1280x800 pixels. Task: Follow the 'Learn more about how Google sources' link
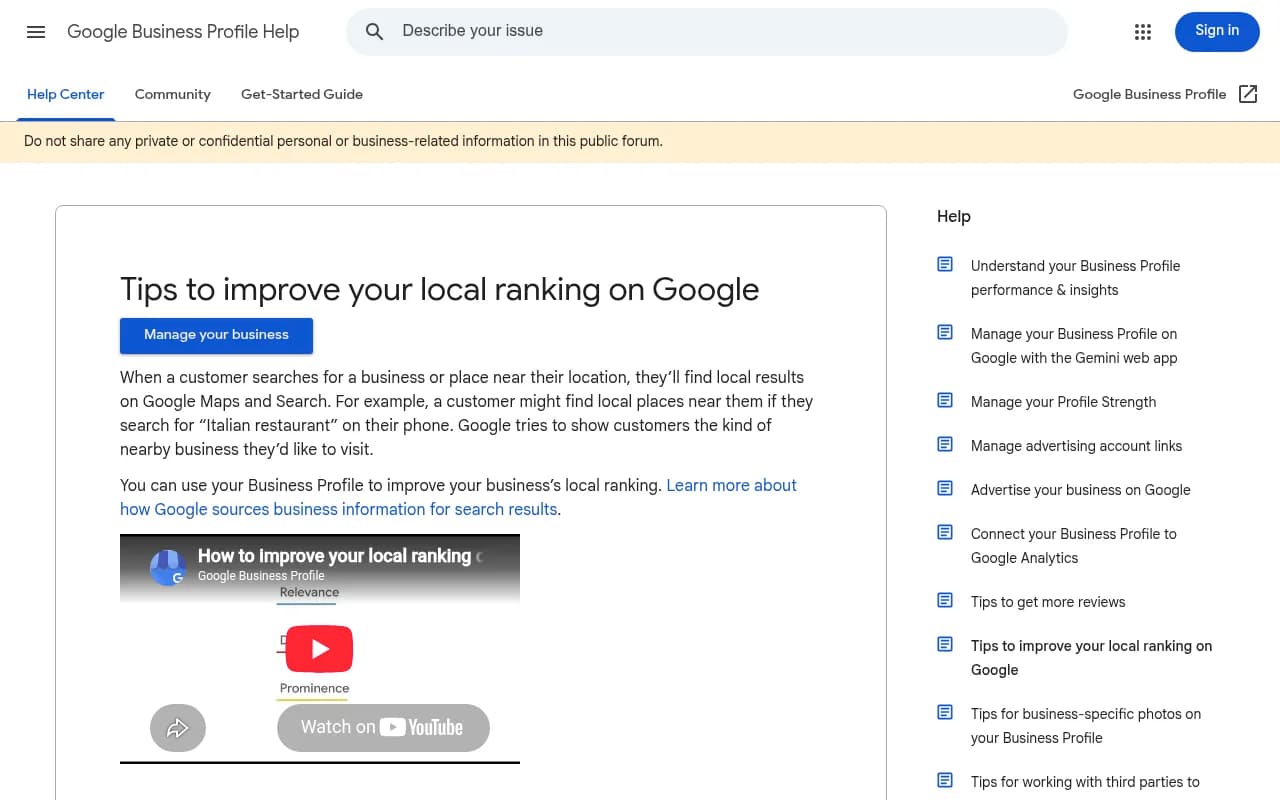(x=458, y=497)
